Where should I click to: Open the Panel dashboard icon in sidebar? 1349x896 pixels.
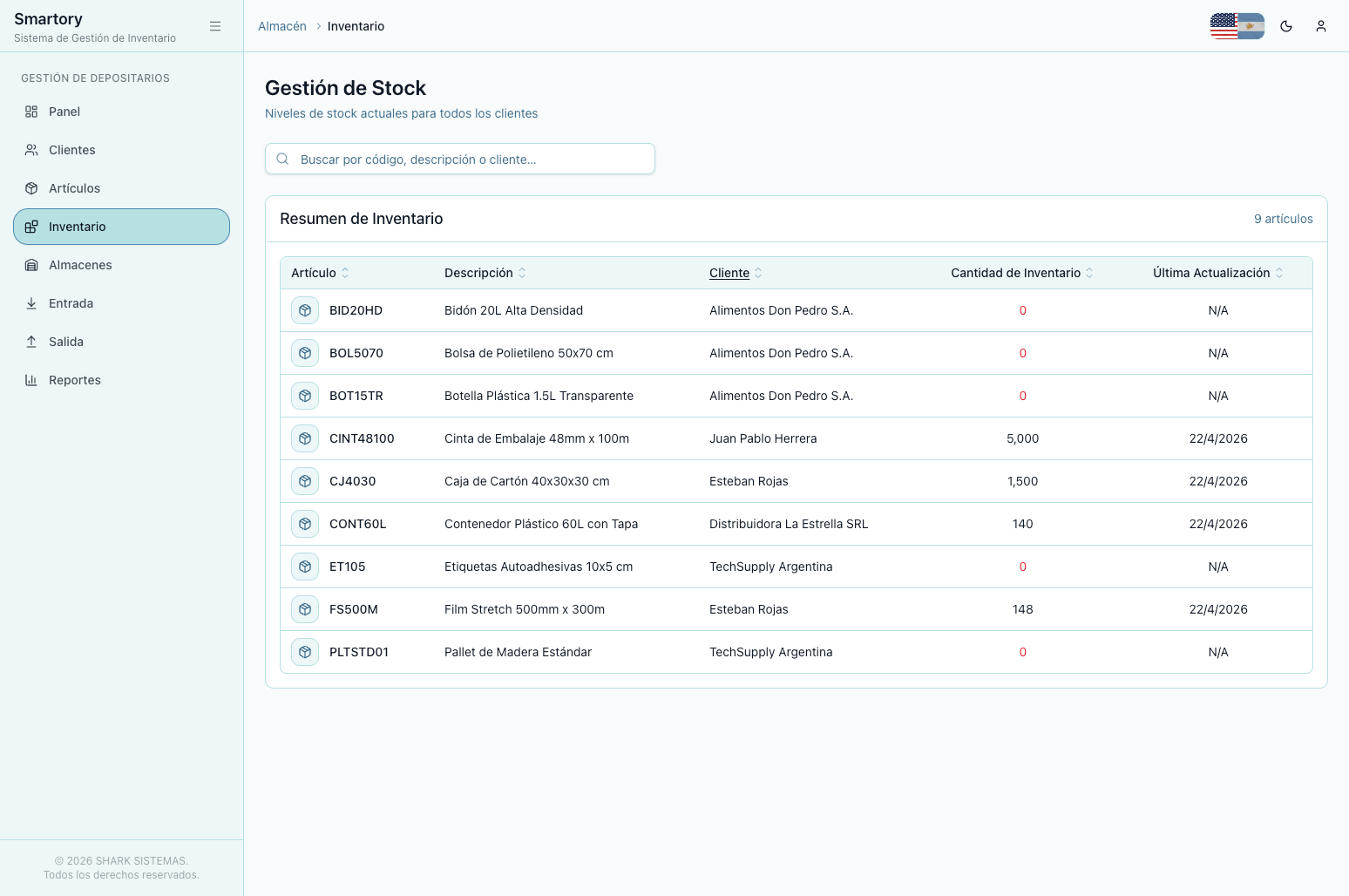coord(31,112)
